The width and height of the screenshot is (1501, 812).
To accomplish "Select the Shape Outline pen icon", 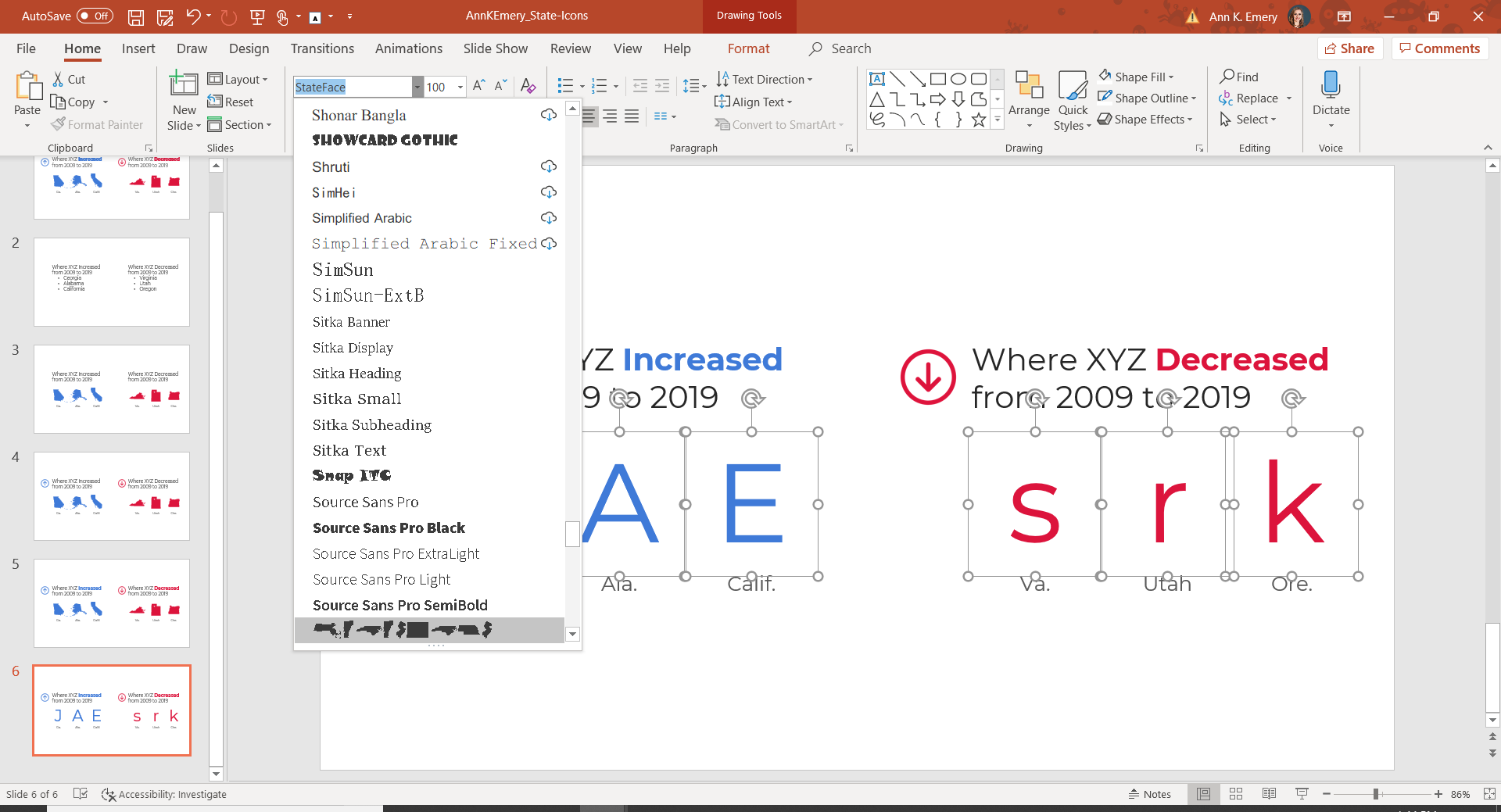I will click(x=1105, y=97).
